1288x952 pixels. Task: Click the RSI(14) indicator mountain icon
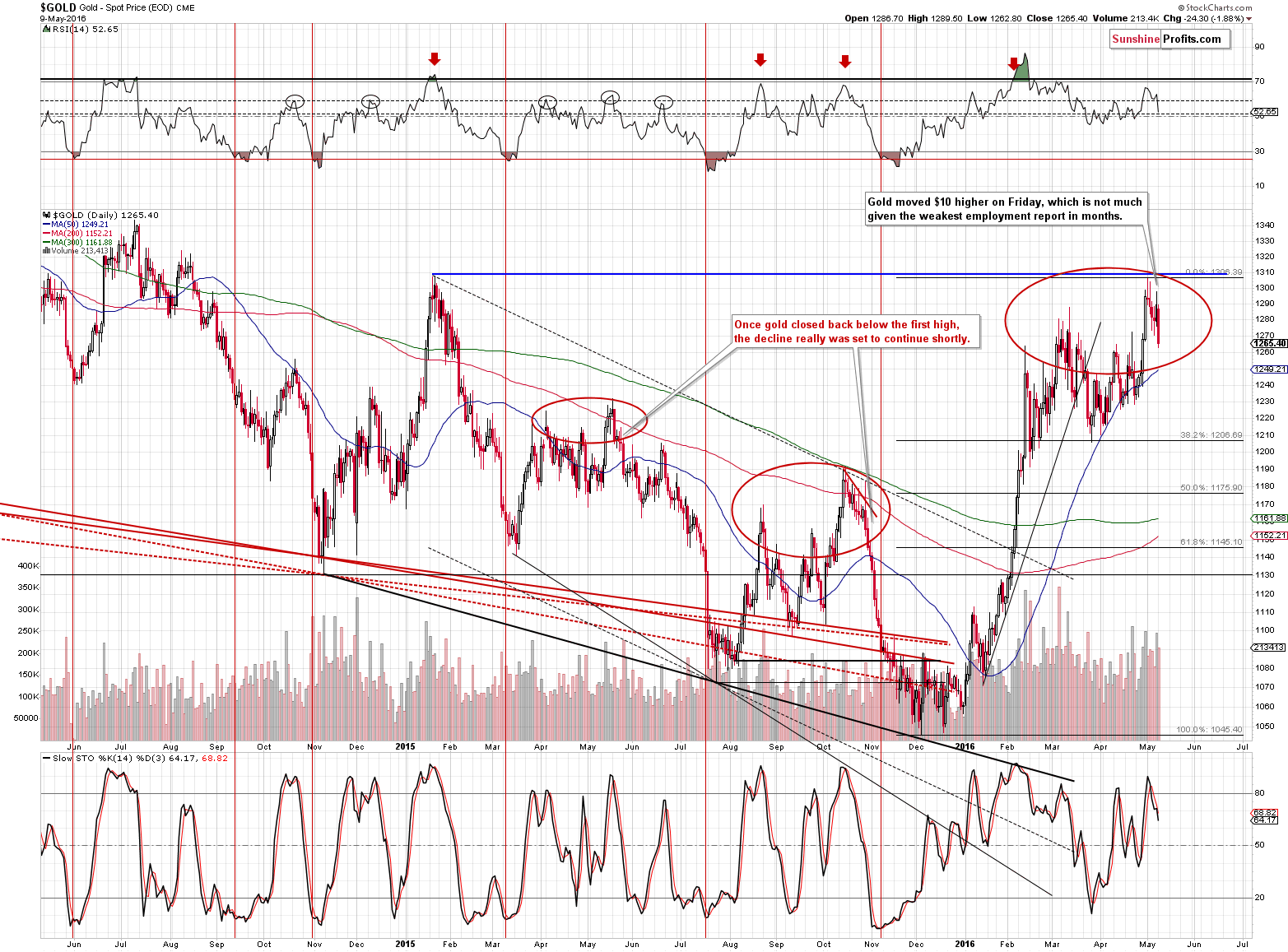(45, 29)
